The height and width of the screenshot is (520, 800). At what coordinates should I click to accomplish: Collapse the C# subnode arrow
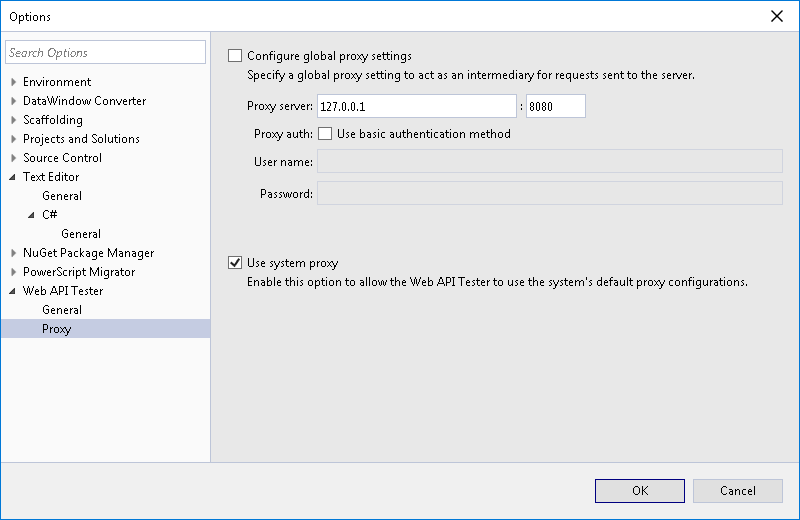click(32, 215)
